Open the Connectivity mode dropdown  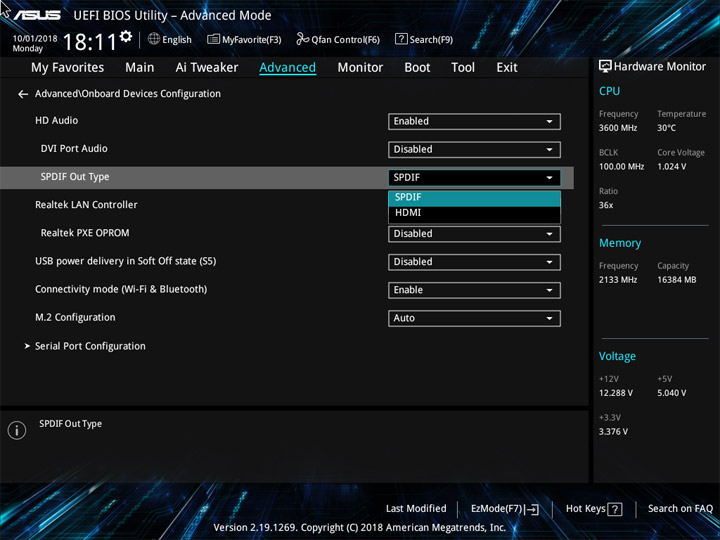pyautogui.click(x=474, y=290)
